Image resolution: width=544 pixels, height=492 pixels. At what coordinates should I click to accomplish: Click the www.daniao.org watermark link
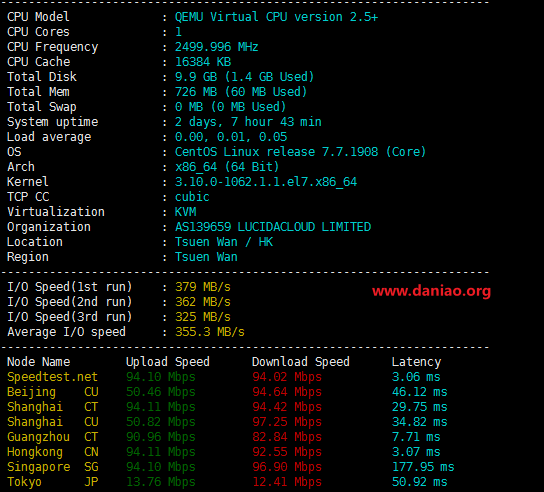(x=431, y=291)
